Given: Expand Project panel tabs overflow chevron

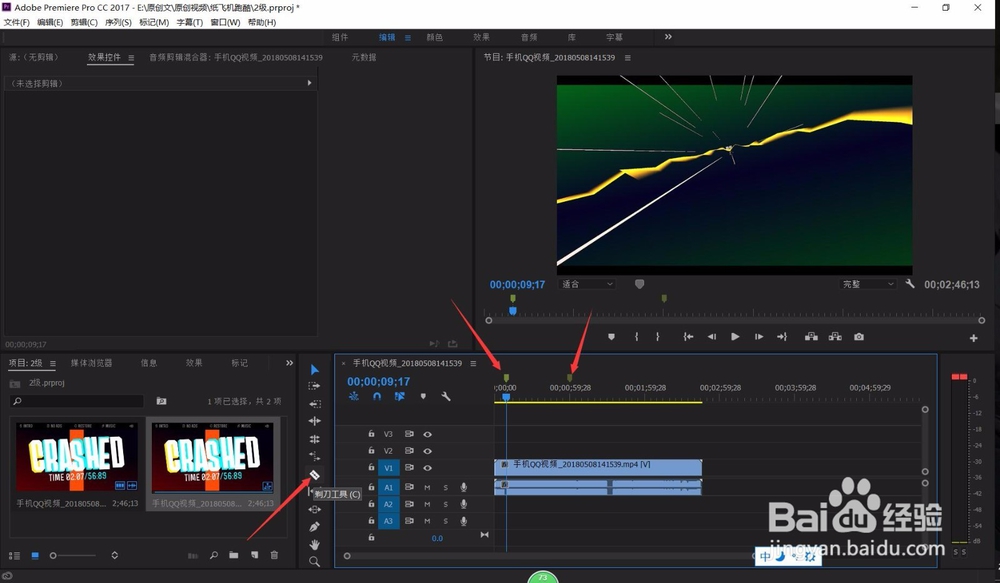Looking at the screenshot, I should (289, 363).
